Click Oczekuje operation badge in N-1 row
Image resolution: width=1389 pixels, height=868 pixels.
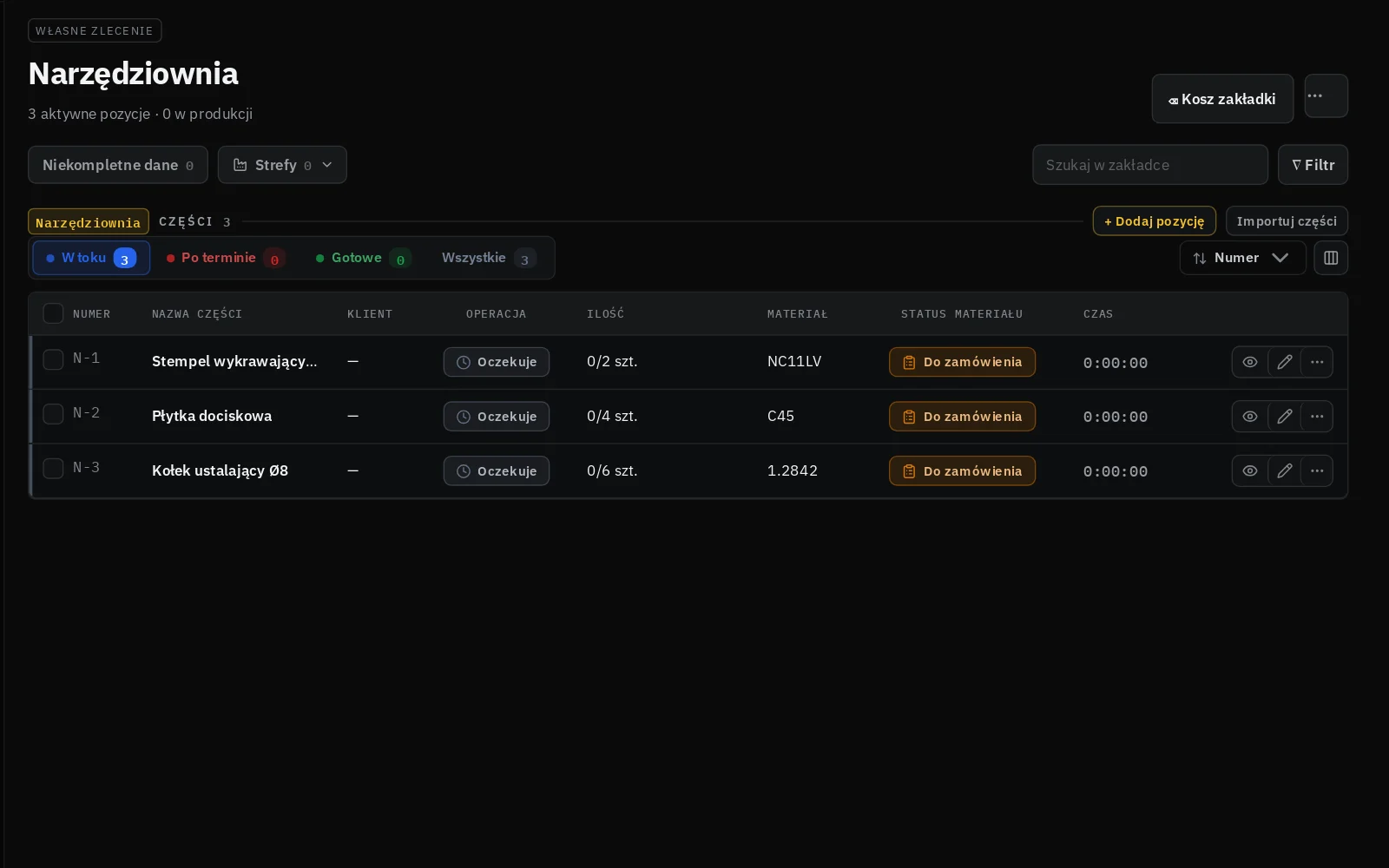[x=497, y=362]
